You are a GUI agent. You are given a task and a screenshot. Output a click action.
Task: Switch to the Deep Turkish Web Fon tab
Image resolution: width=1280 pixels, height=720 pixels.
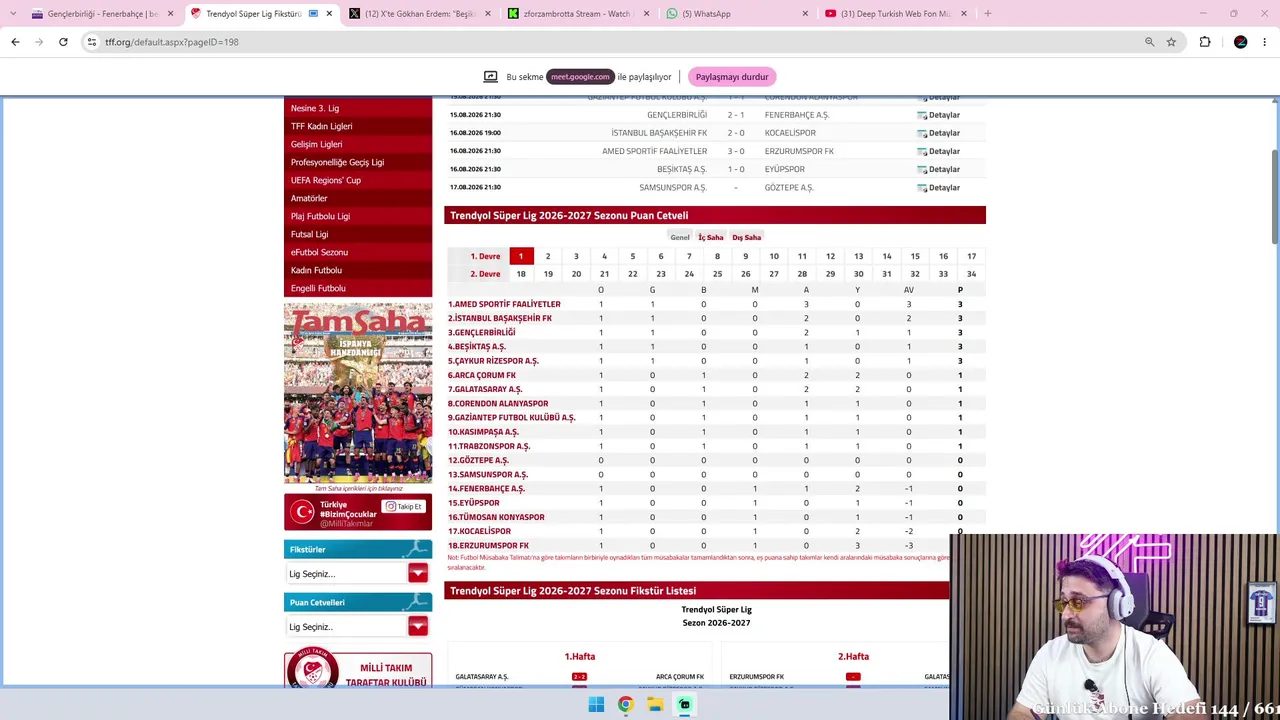[x=896, y=13]
